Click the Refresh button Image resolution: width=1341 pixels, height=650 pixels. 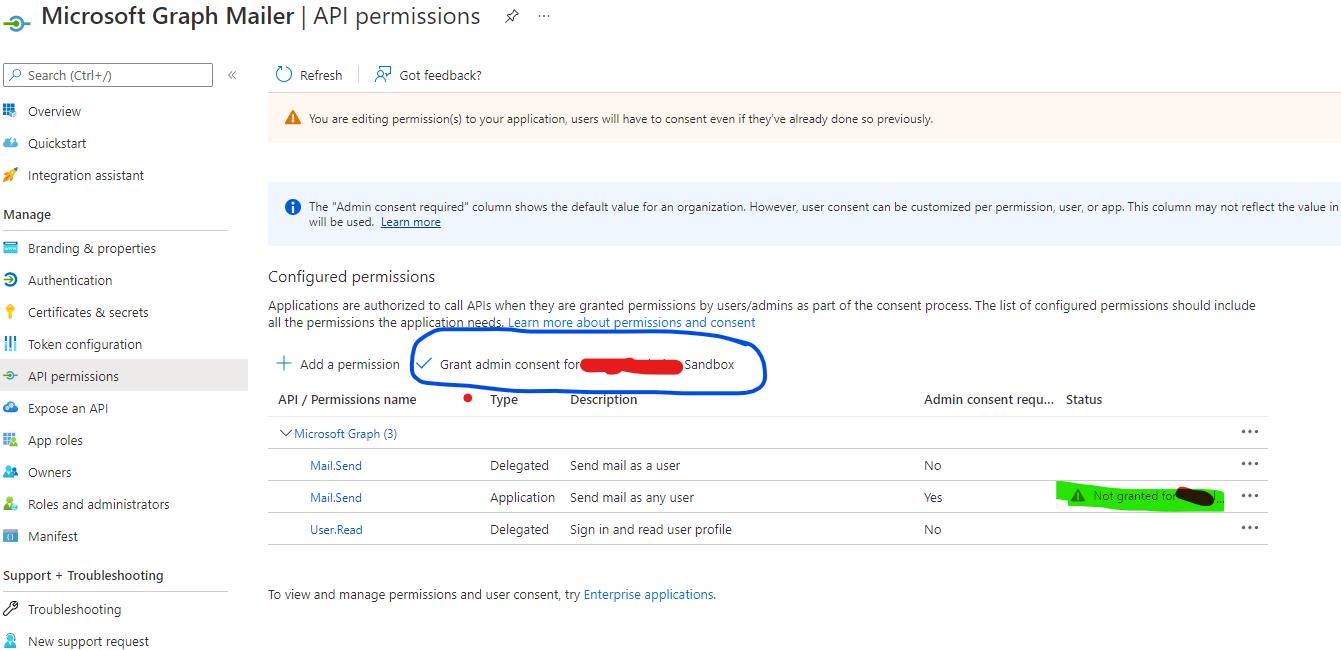point(309,75)
